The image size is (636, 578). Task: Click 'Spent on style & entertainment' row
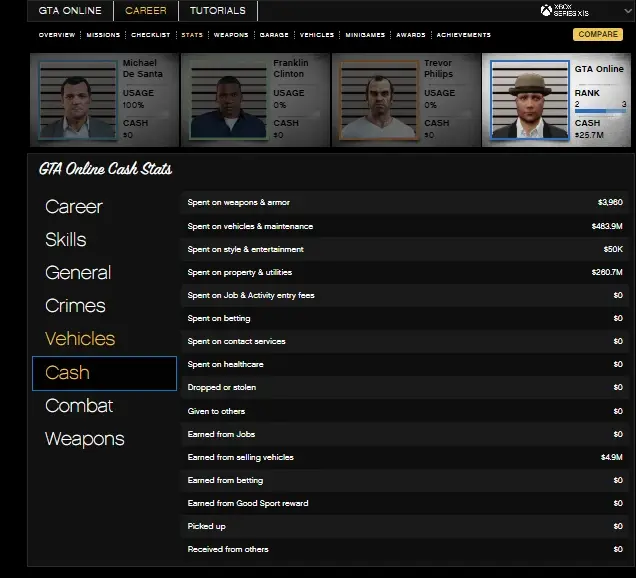coord(404,249)
